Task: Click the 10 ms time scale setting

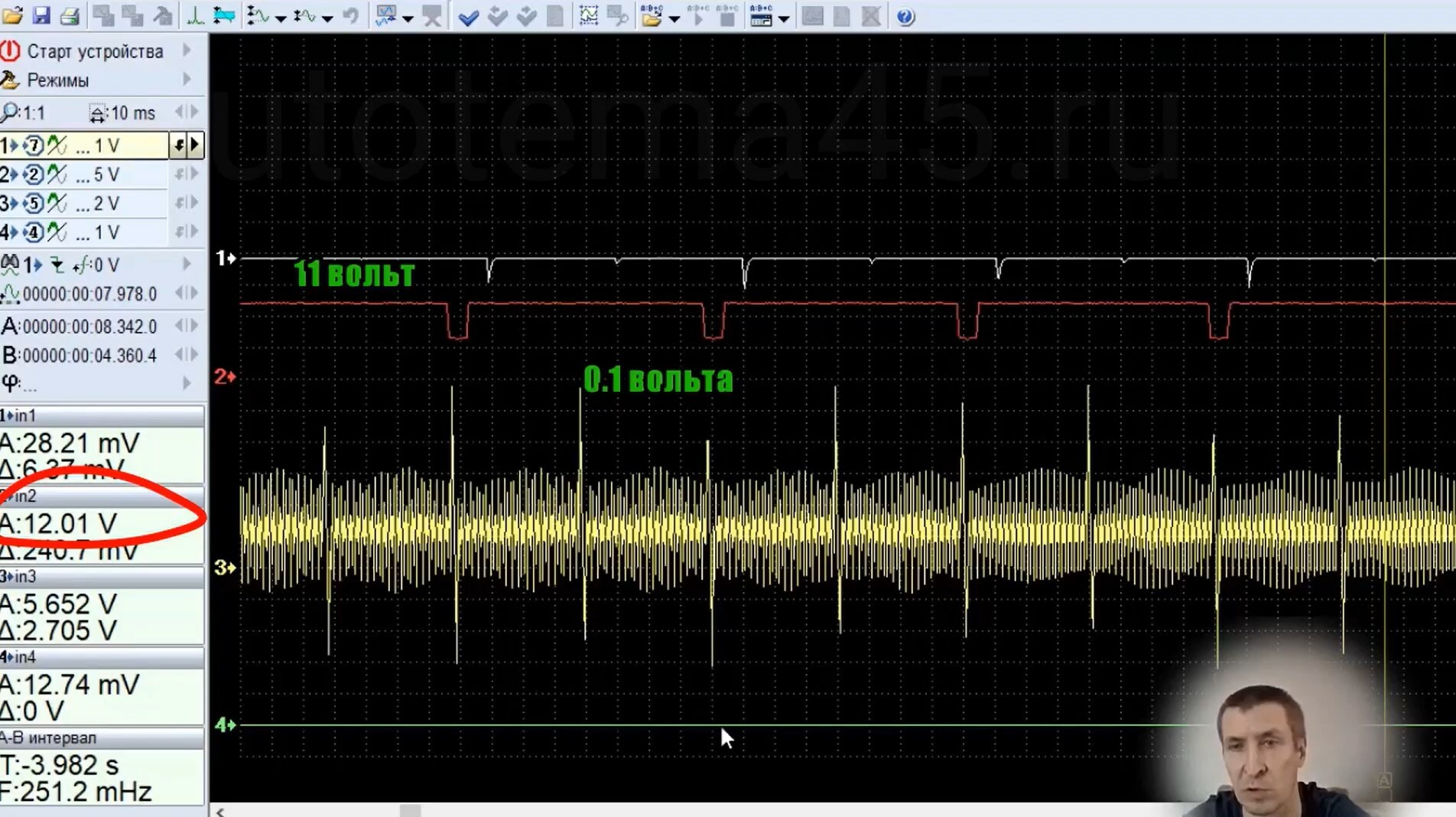Action: coord(122,113)
